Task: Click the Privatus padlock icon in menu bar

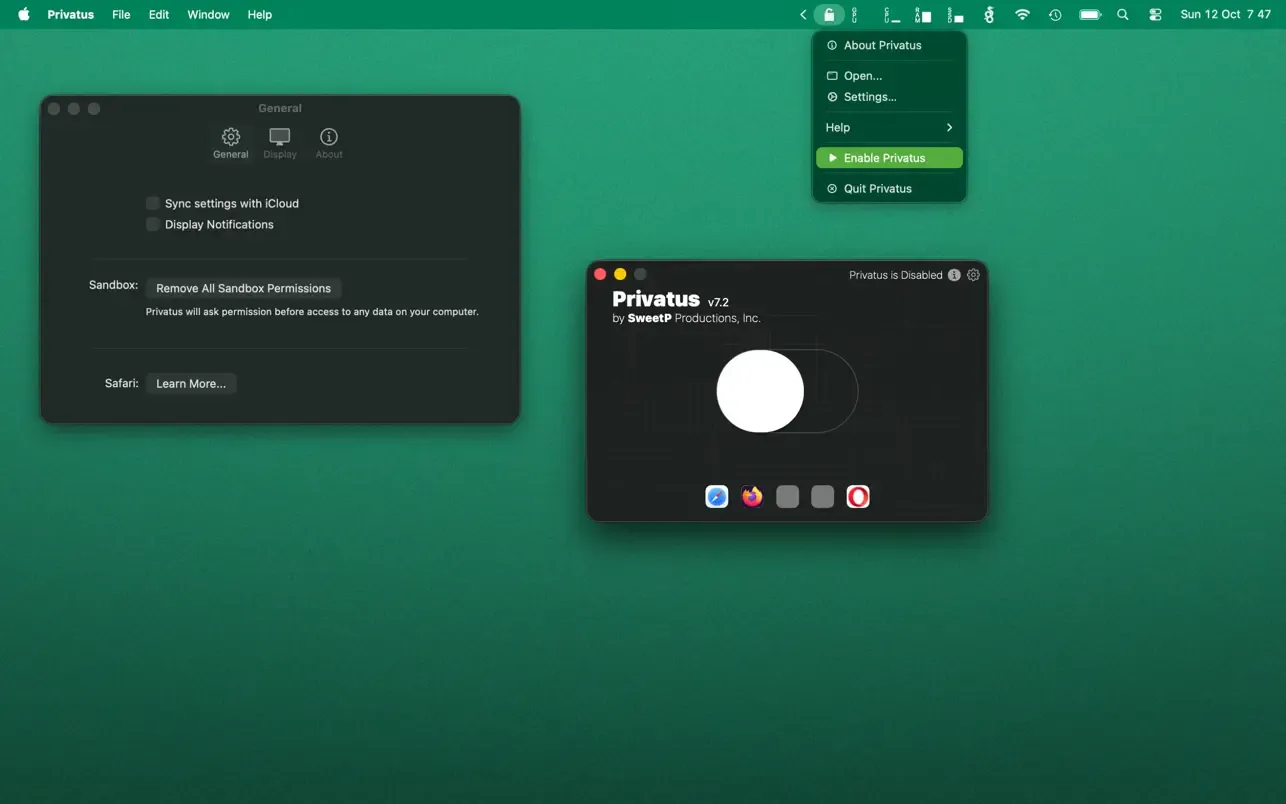Action: (829, 15)
